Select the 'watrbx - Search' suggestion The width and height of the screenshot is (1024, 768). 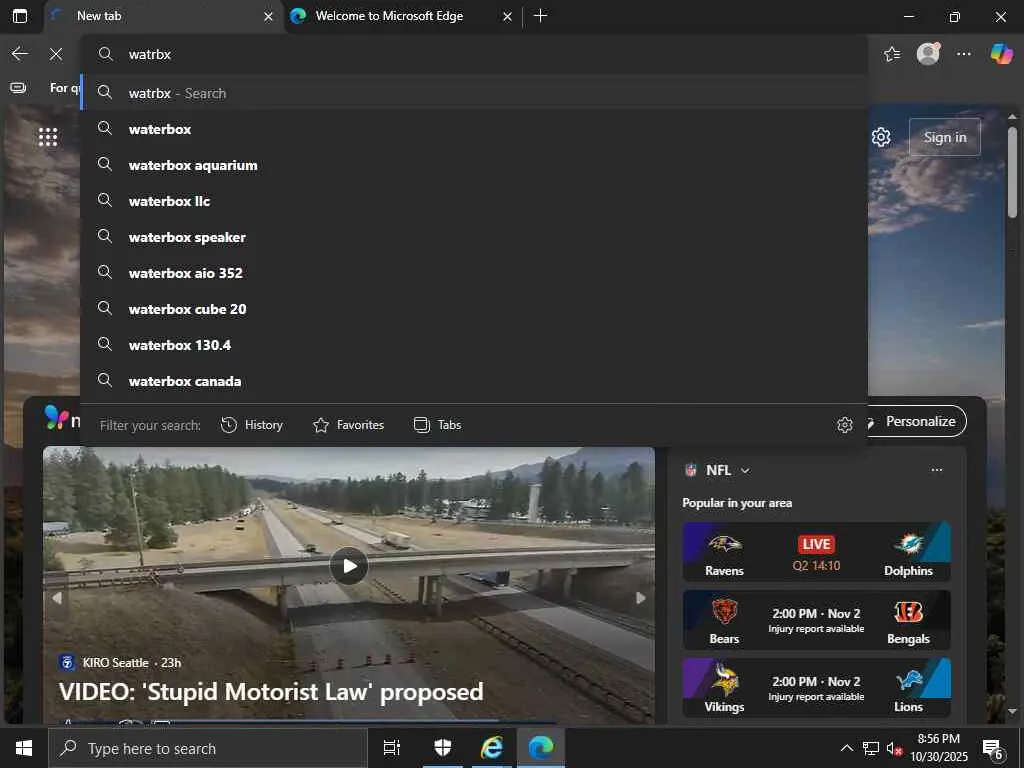click(x=474, y=93)
